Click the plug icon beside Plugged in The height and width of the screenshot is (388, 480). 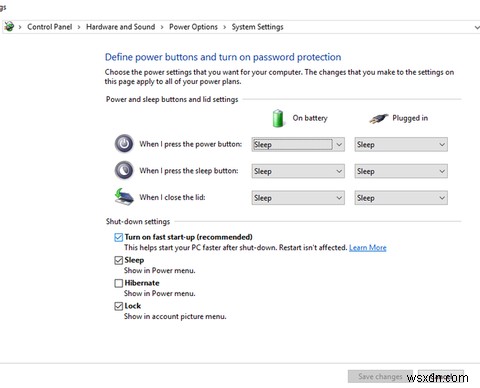click(x=379, y=118)
